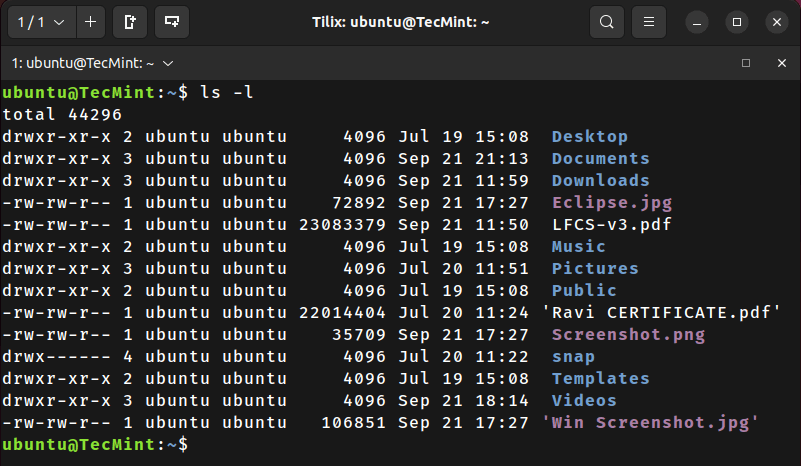The image size is (801, 466).
Task: Expand the 1/1 session switcher dropdown
Action: tap(42, 22)
